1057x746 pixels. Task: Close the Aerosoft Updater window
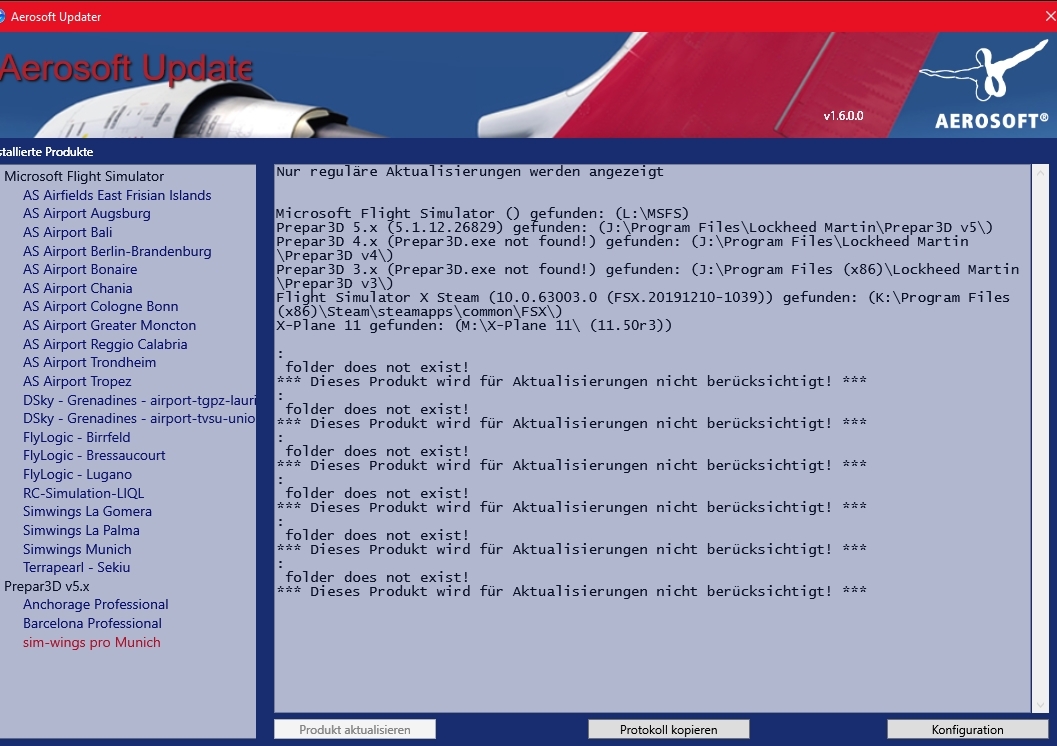1050,16
